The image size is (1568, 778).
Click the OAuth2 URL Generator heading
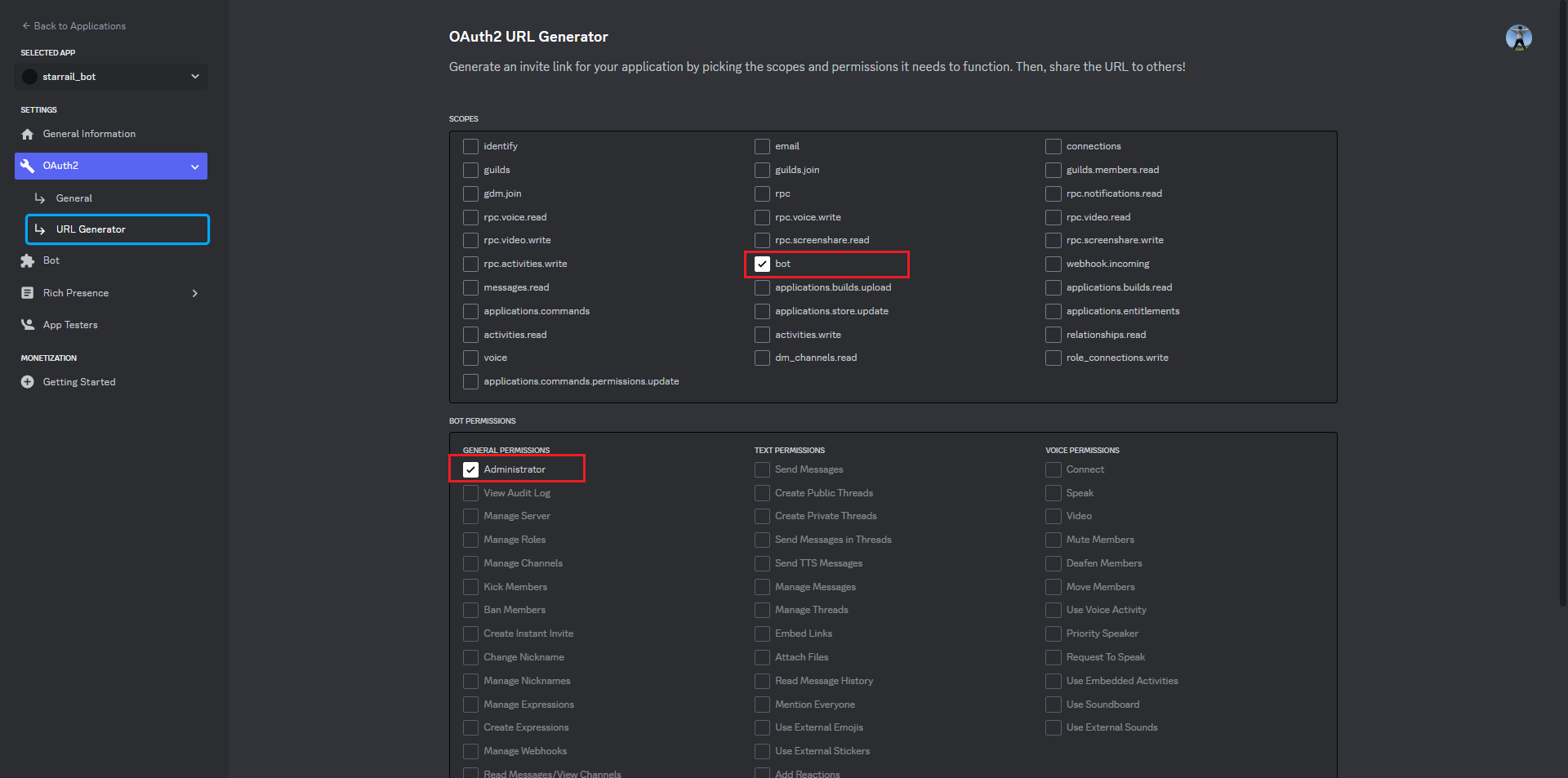tap(528, 37)
